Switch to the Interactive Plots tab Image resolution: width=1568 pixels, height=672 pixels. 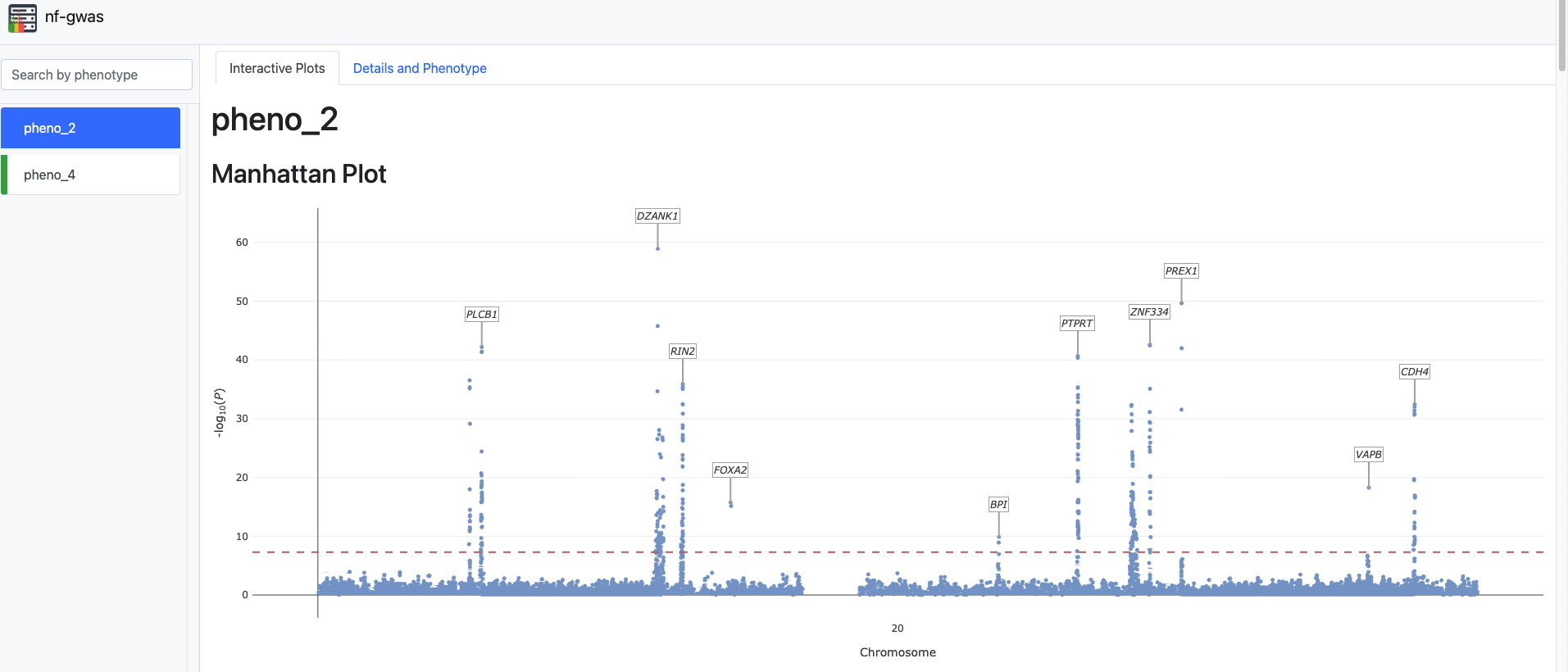point(277,68)
